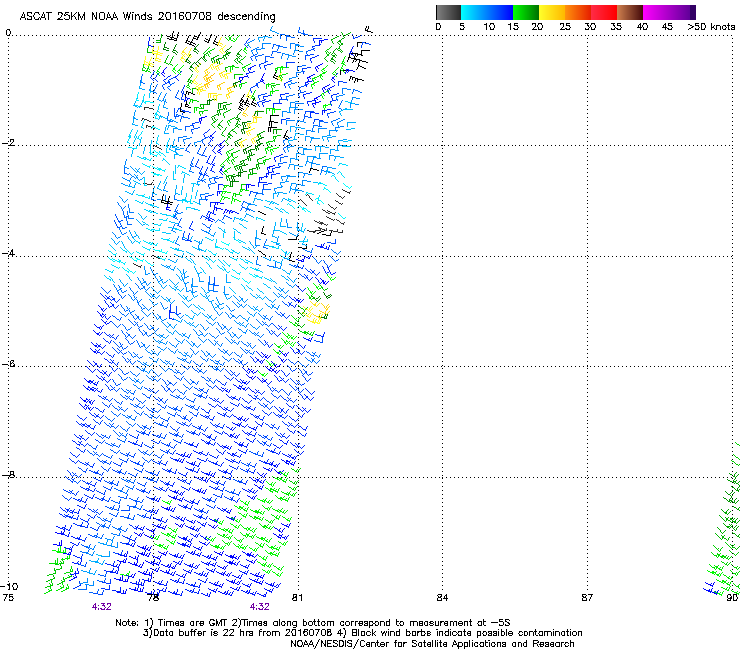Click the latitude label '-2'
Image resolution: width=740 pixels, height=650 pixels.
coord(9,142)
